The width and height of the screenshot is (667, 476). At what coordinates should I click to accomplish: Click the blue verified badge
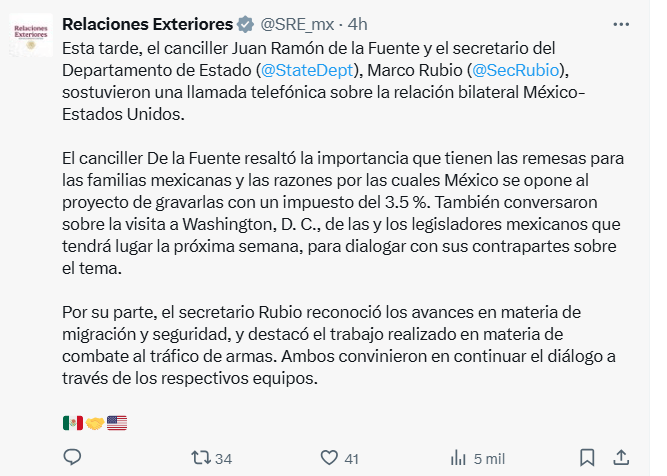245,24
